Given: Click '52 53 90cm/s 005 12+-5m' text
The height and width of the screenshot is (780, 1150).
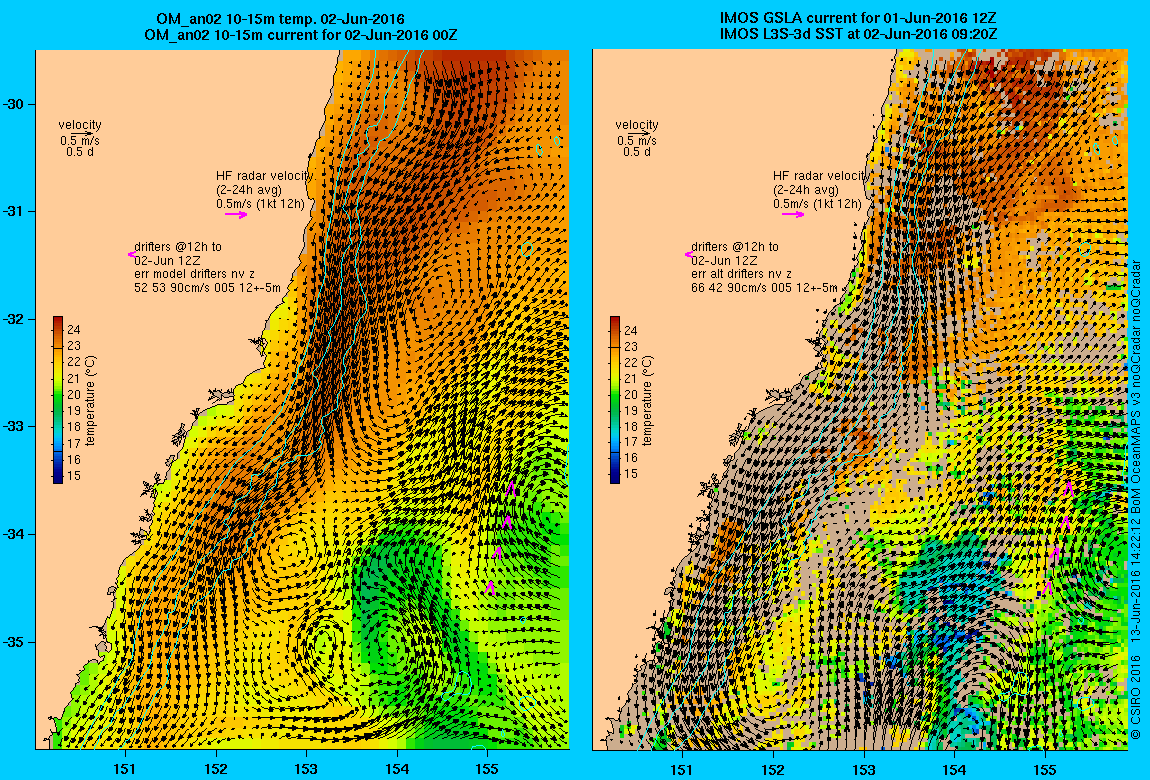Looking at the screenshot, I should pos(208,288).
